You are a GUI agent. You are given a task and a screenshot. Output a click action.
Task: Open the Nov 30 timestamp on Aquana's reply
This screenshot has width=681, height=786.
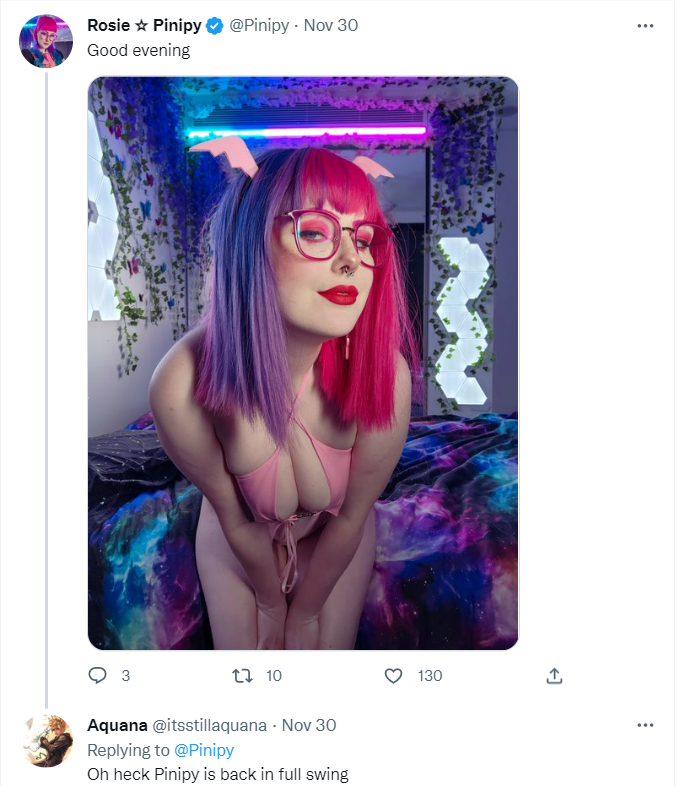(309, 725)
